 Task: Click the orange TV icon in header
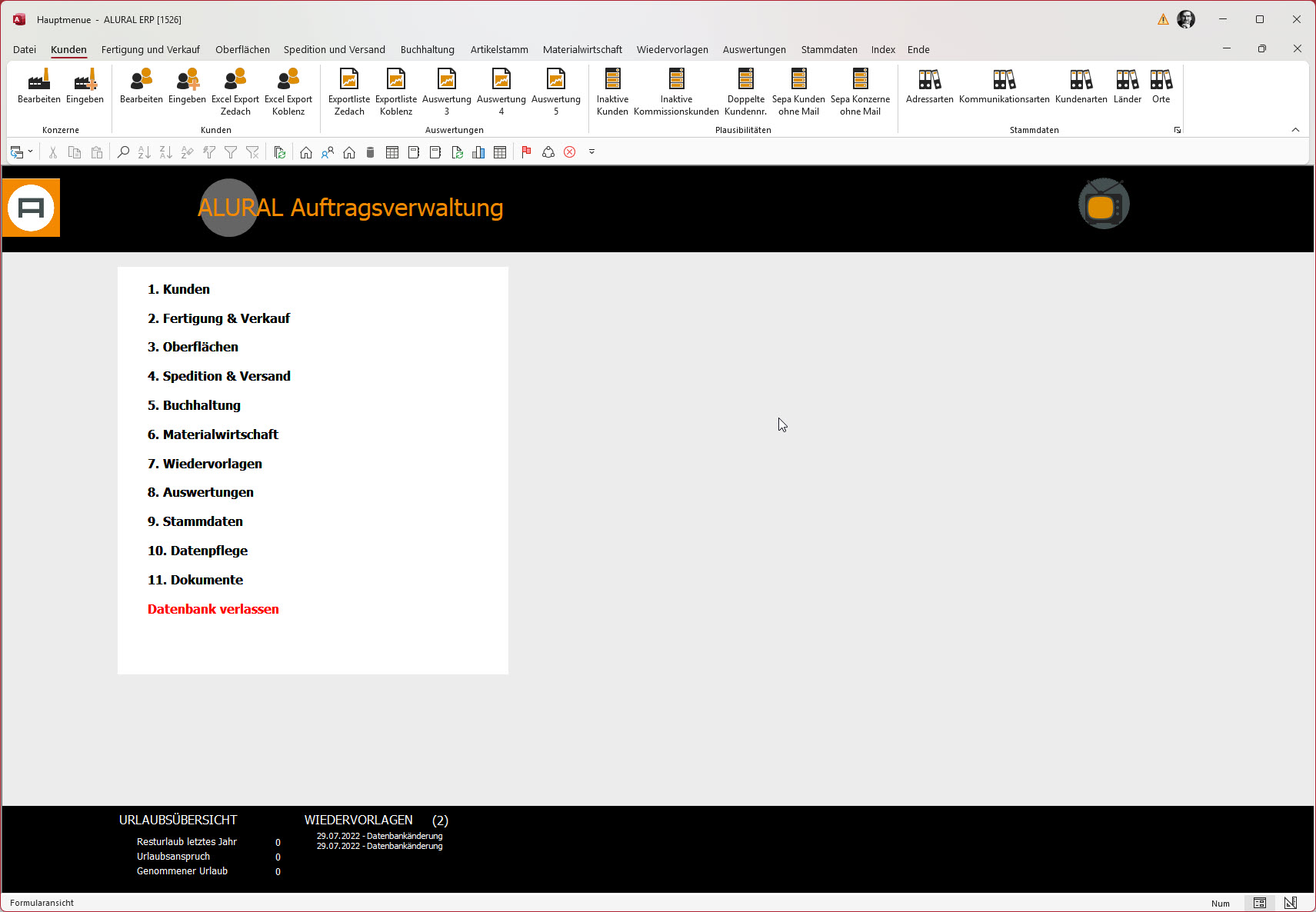coord(1103,205)
